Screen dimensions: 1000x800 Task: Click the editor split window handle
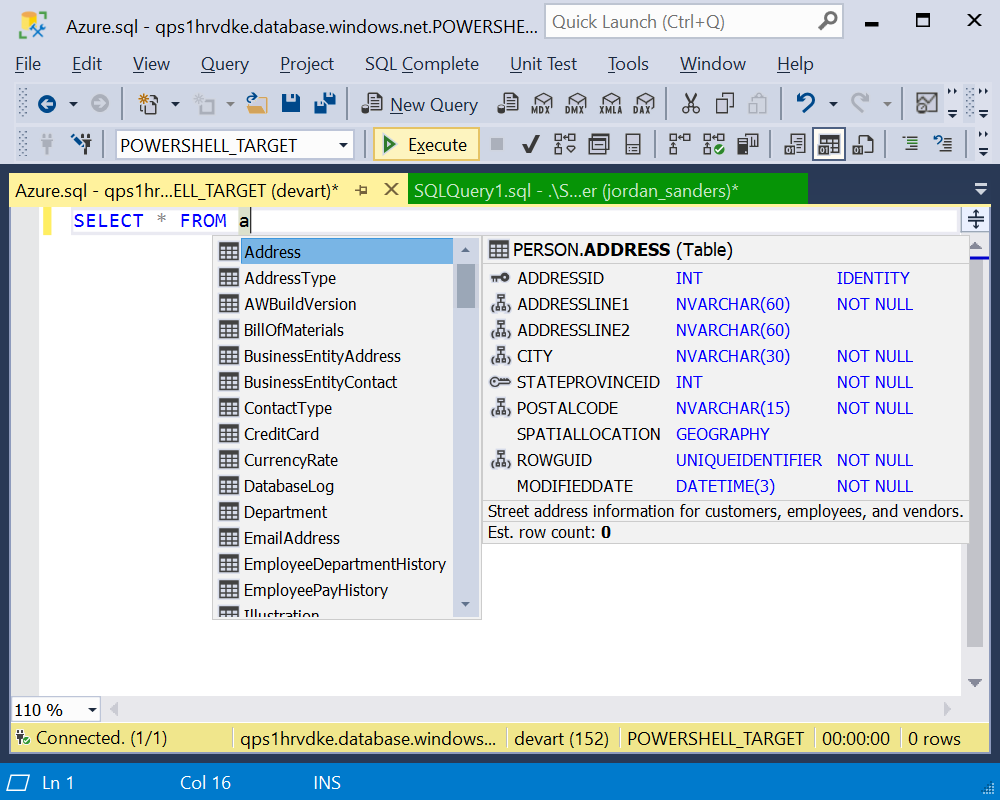coord(976,219)
